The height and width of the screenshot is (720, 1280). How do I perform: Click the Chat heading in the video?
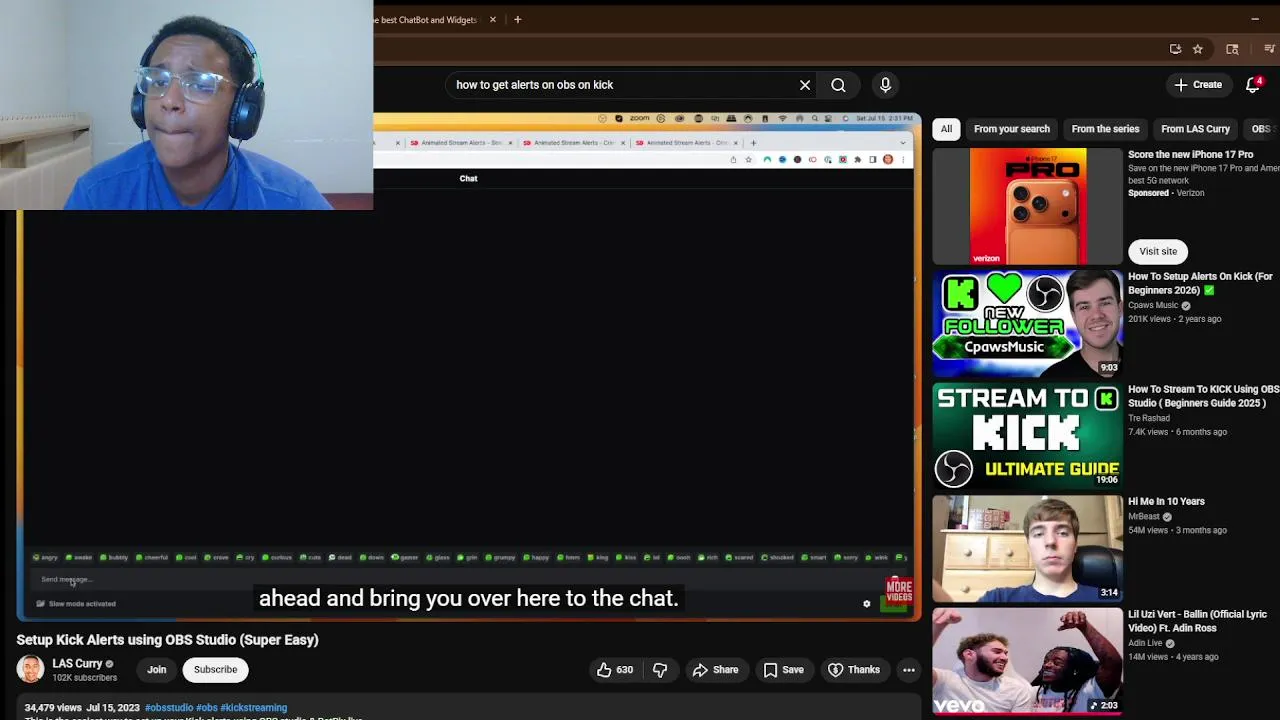pyautogui.click(x=468, y=178)
